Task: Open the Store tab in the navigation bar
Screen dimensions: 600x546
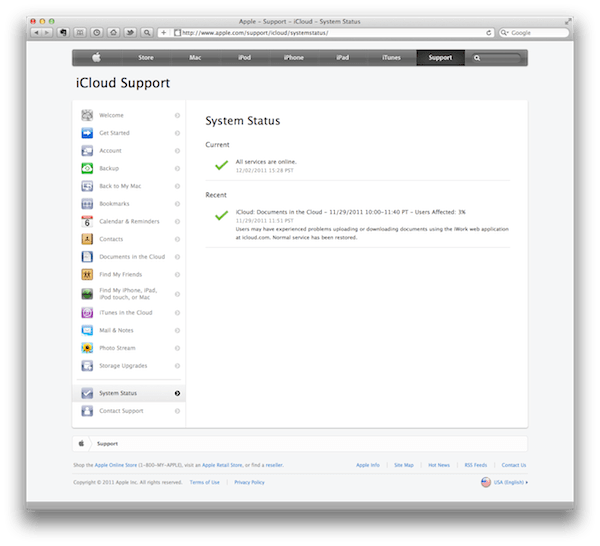Action: tap(146, 57)
